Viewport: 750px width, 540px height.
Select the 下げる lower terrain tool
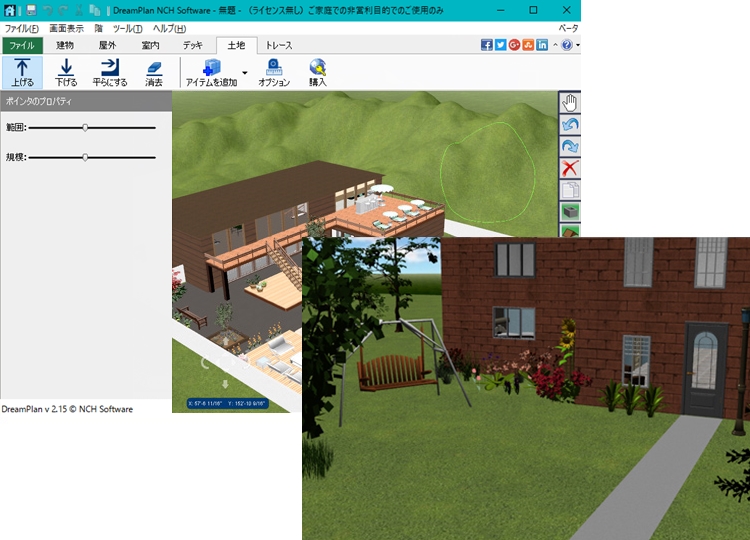tap(66, 72)
